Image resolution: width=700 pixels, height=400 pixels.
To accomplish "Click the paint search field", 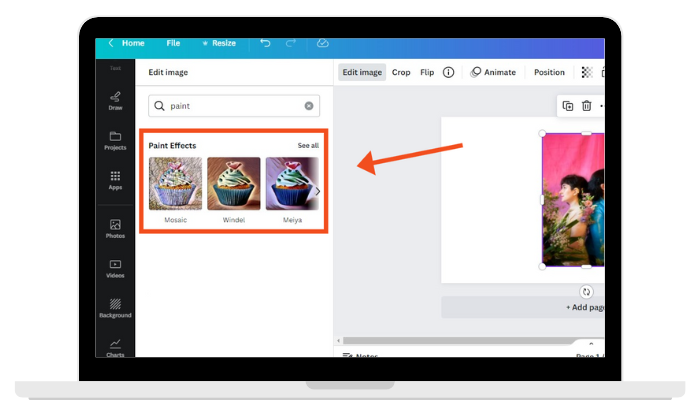I will [234, 106].
